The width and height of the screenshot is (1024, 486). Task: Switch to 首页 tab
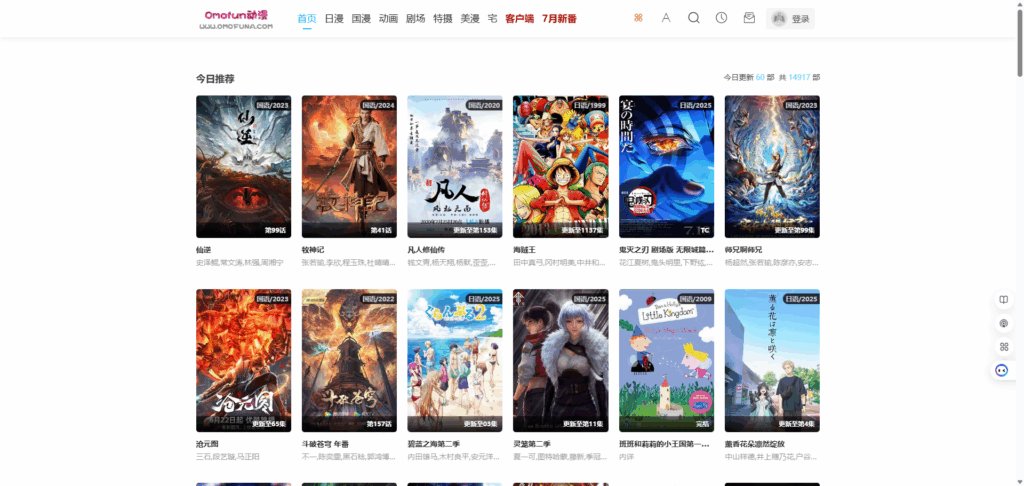point(307,19)
